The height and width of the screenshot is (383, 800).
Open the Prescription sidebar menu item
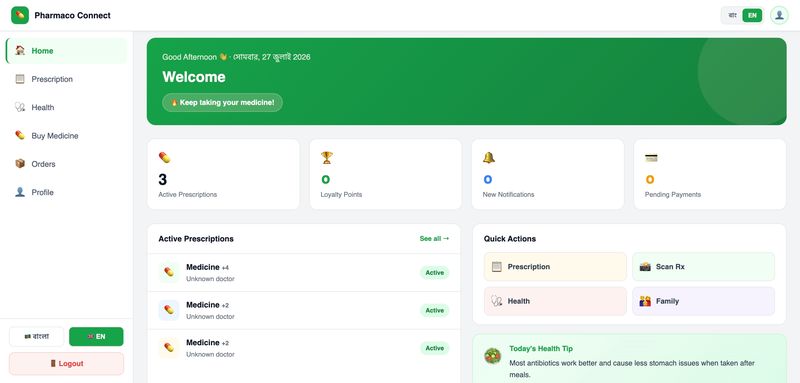[66, 79]
